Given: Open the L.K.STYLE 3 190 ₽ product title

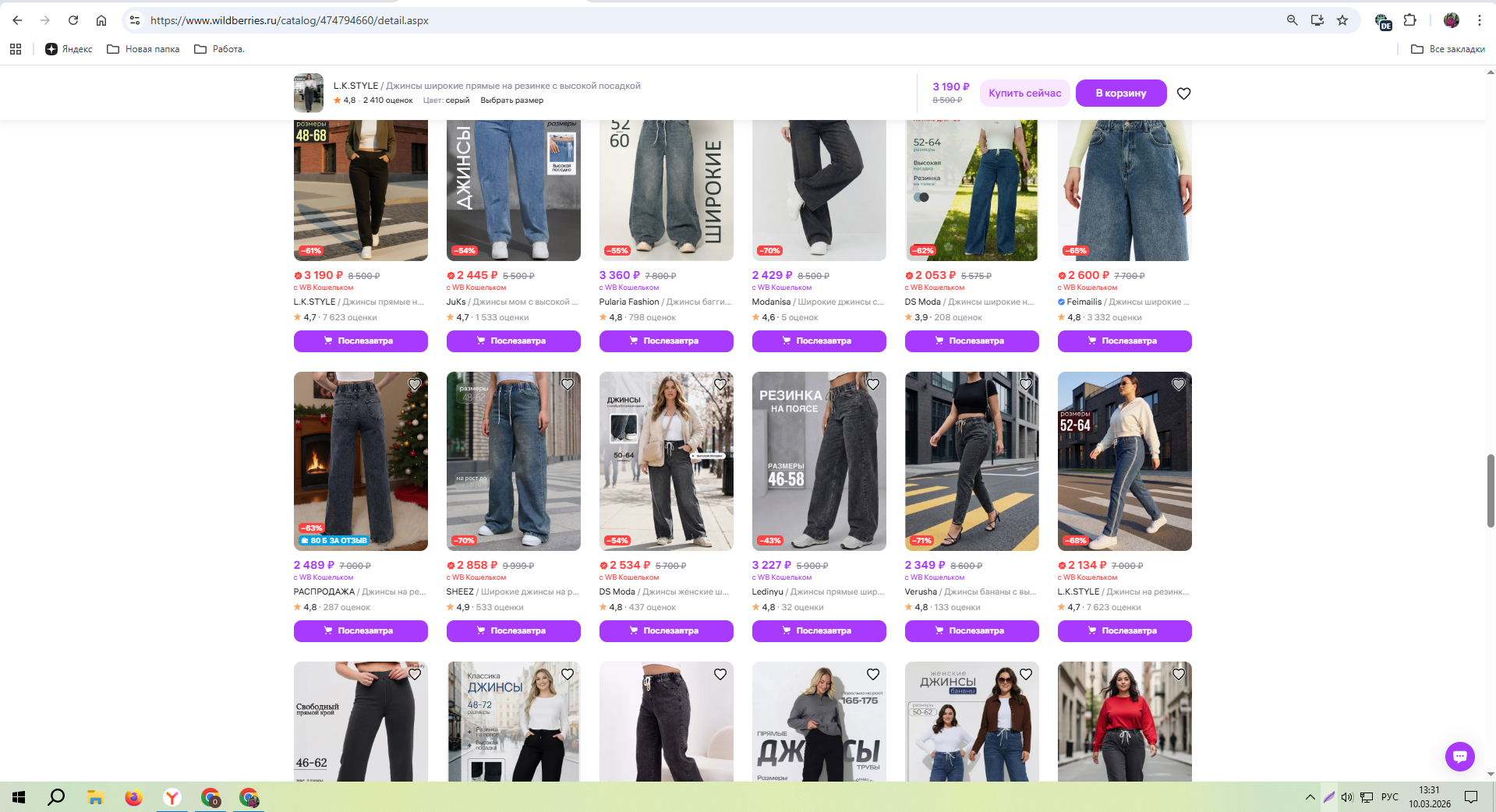Looking at the screenshot, I should pos(359,302).
